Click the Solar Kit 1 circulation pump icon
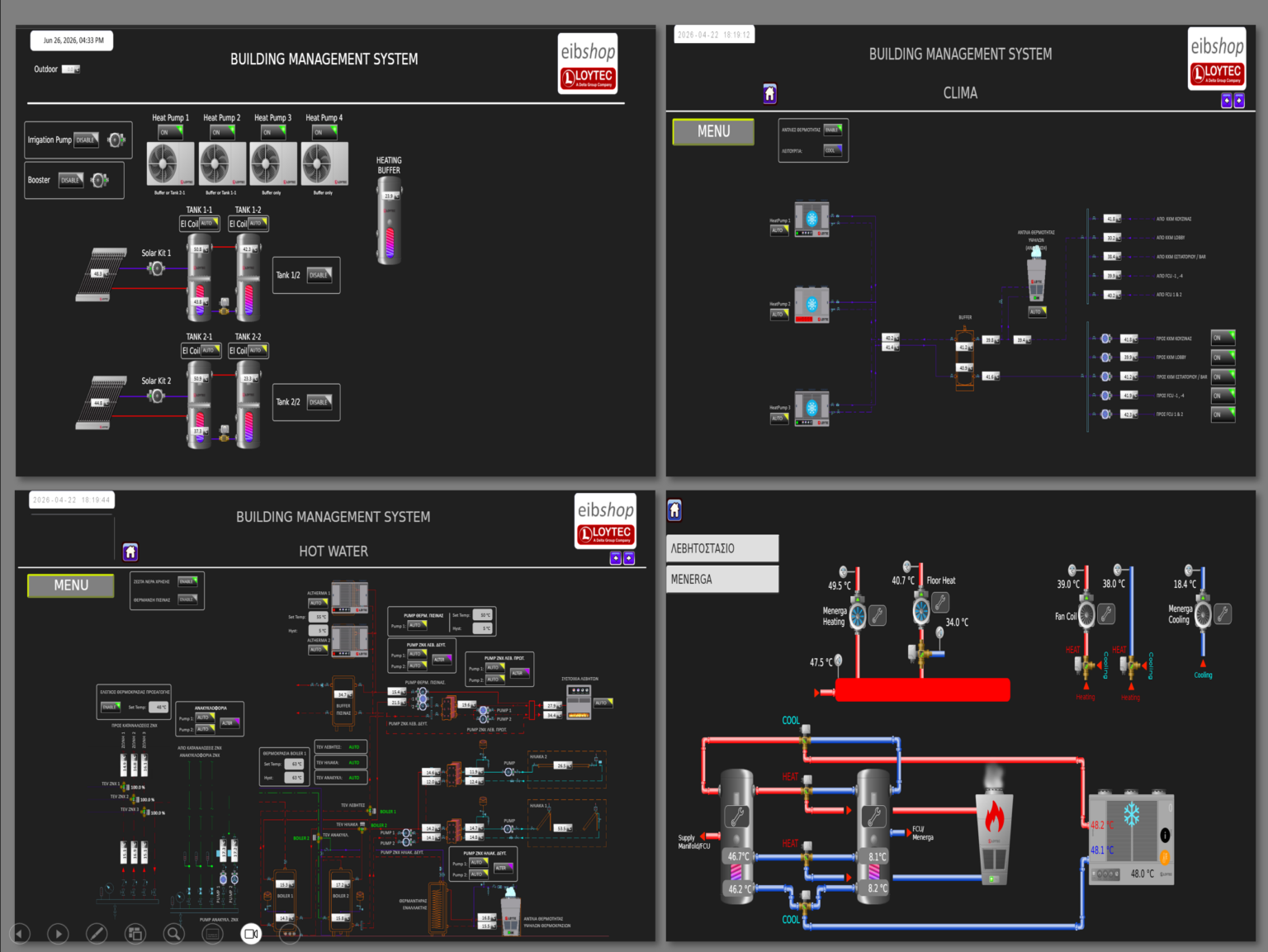The image size is (1268, 952). (x=157, y=268)
